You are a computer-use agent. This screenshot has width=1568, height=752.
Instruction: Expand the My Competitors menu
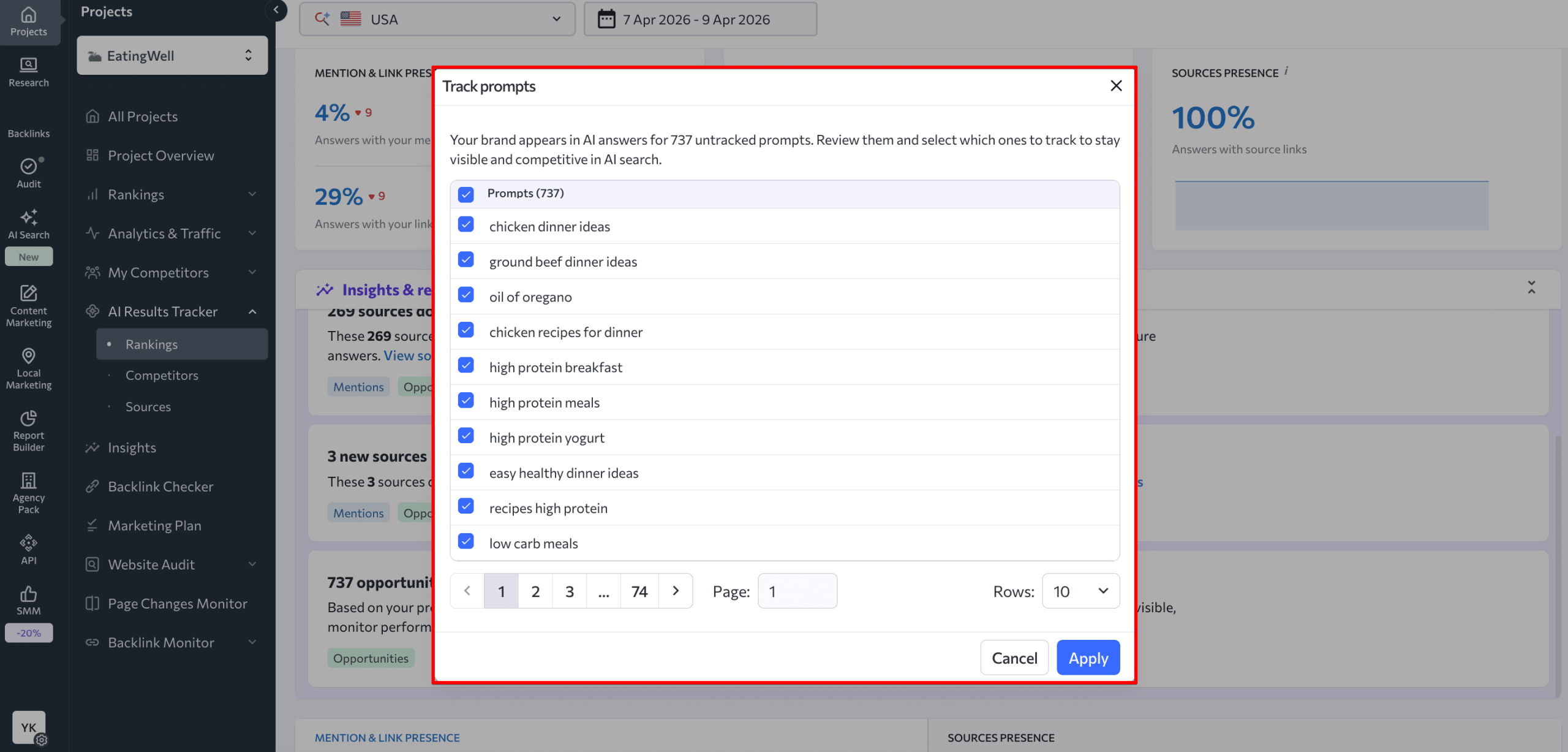tap(157, 272)
